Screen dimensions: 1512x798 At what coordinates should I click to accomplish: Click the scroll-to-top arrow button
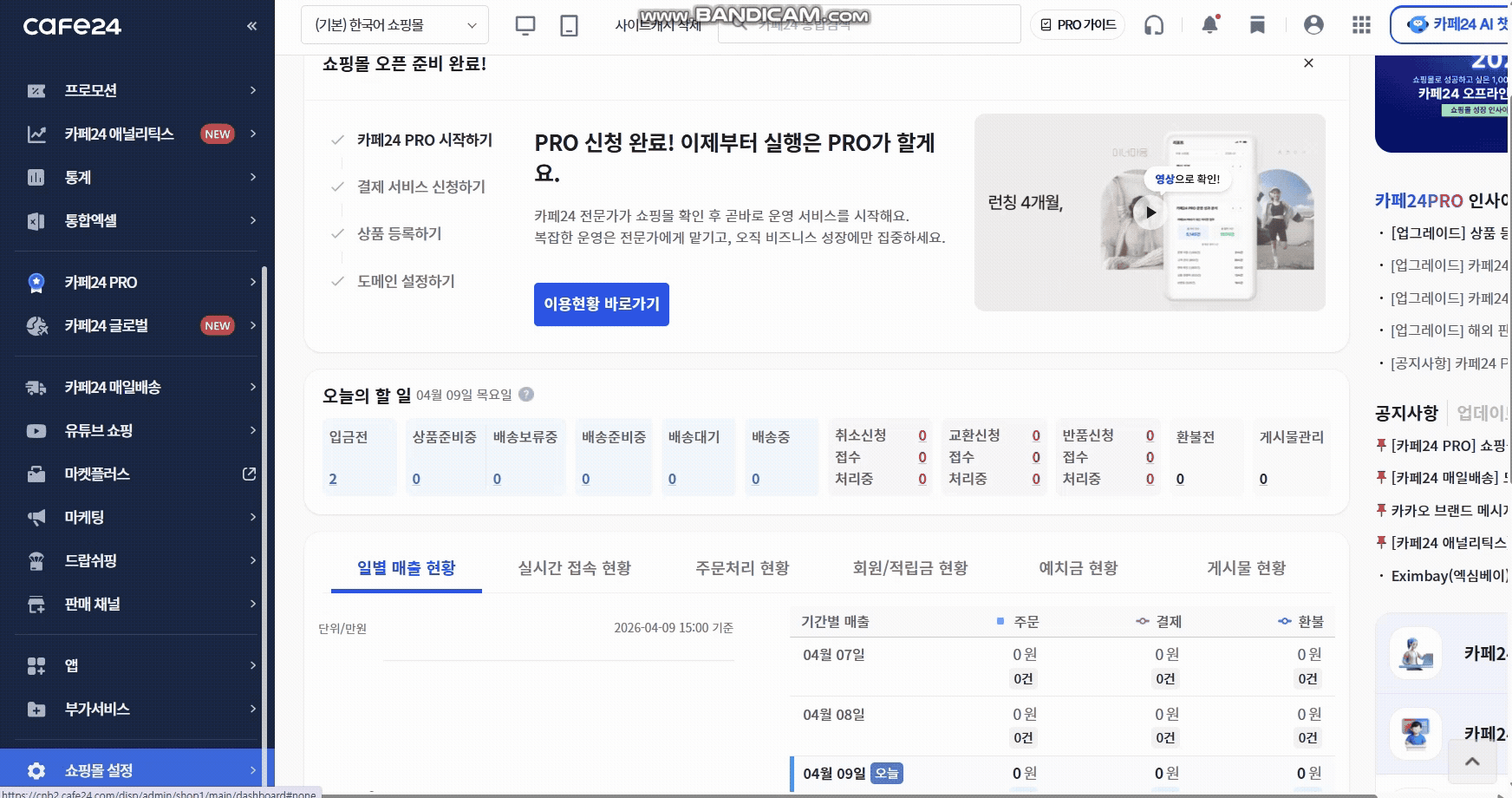[x=1472, y=762]
